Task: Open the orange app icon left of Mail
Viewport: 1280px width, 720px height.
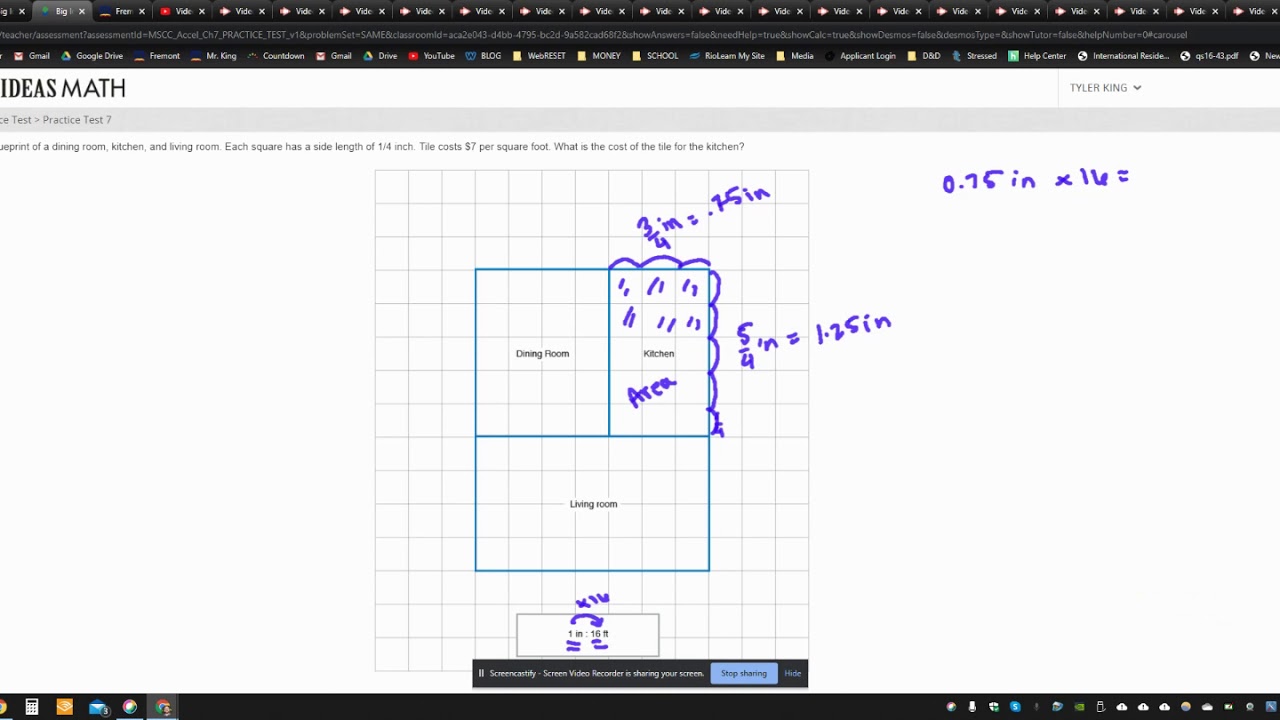Action: pyautogui.click(x=65, y=707)
